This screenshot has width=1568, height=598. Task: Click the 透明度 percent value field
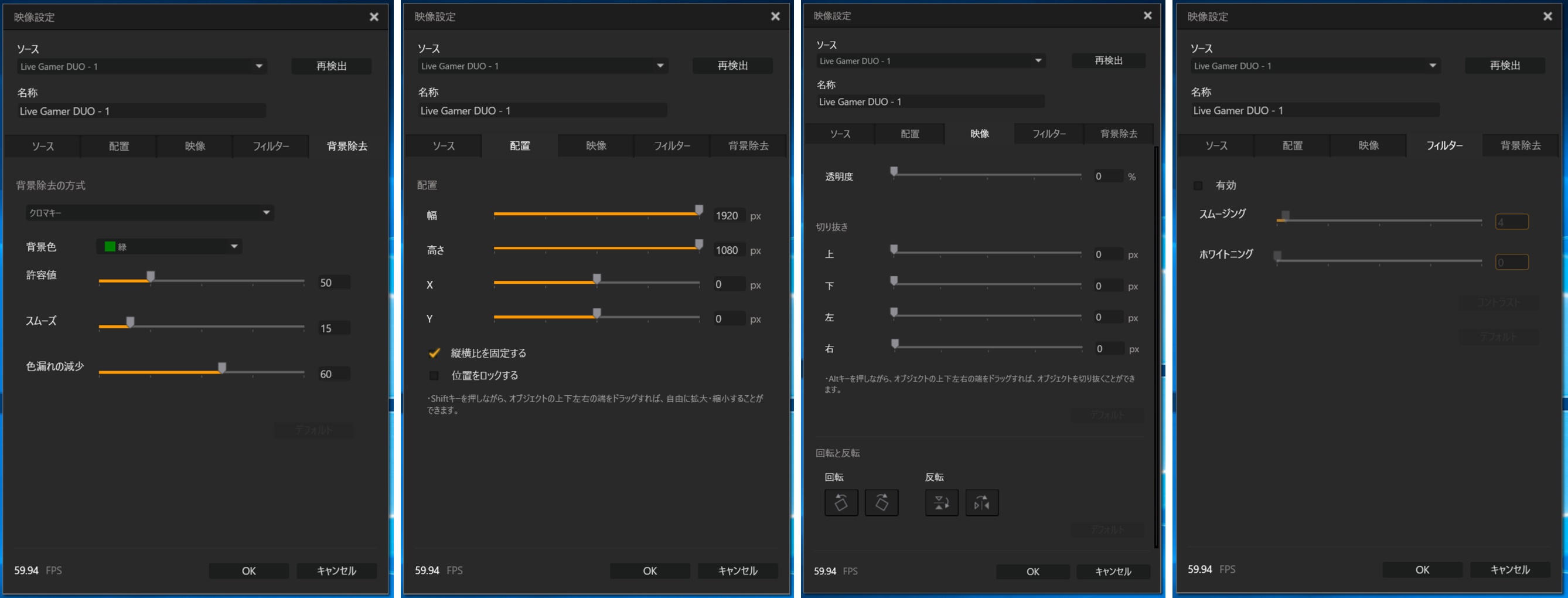pyautogui.click(x=1108, y=176)
